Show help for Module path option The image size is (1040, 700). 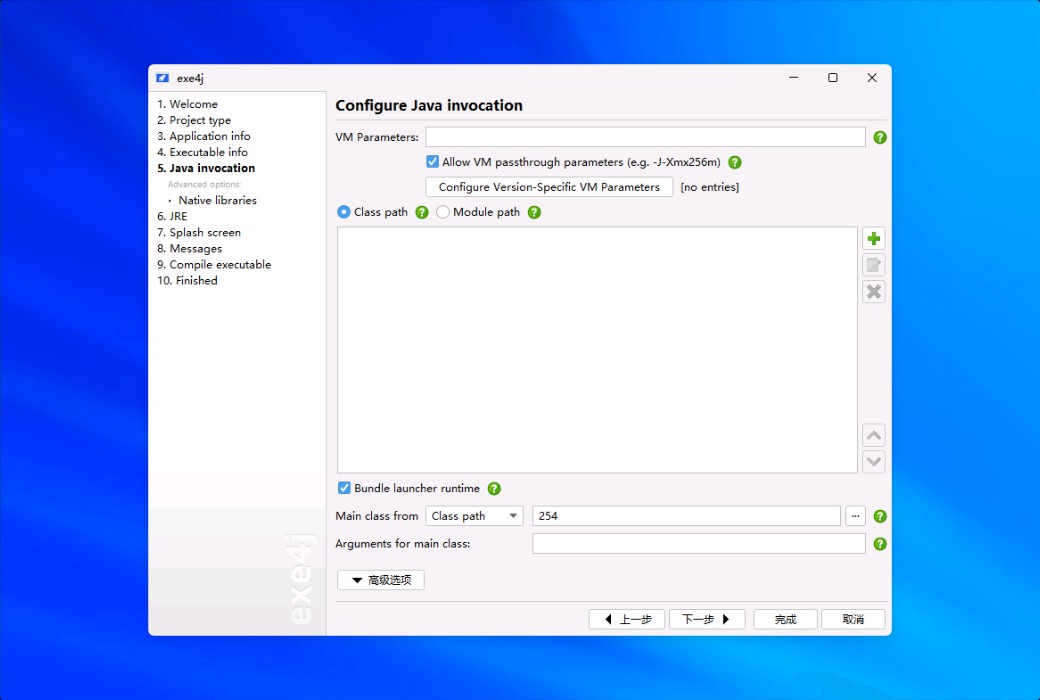tap(535, 212)
